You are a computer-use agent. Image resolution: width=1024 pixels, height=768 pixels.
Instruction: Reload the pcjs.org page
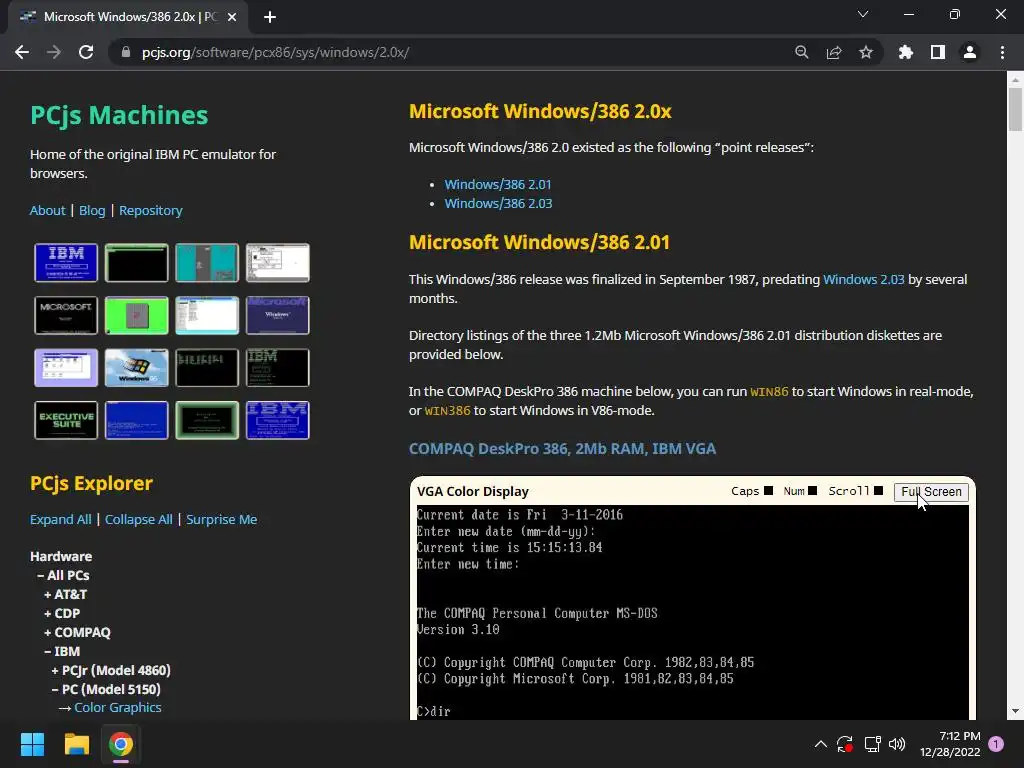coord(86,52)
